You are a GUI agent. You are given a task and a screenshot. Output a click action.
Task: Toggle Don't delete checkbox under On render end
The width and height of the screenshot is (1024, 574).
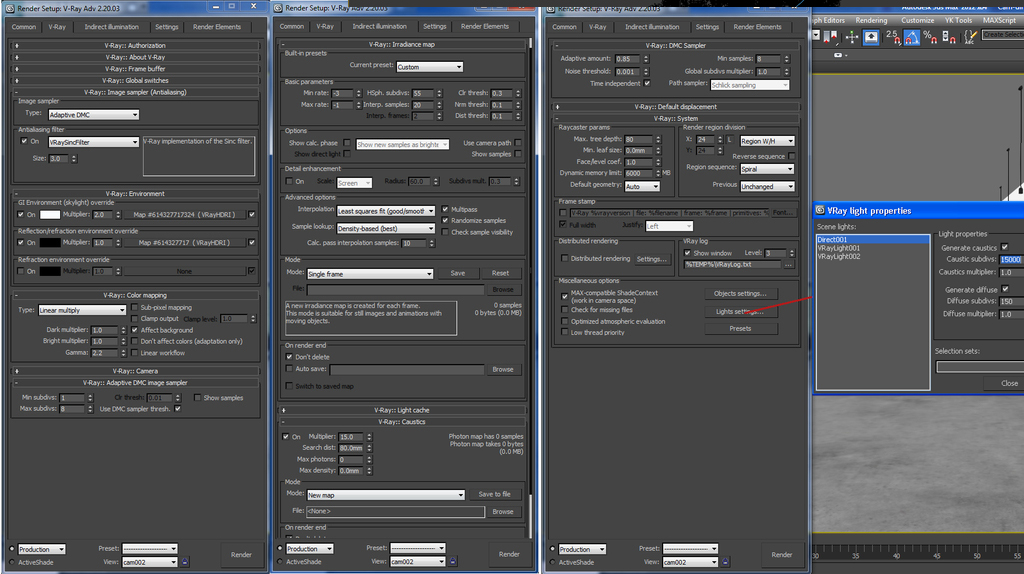click(x=289, y=357)
